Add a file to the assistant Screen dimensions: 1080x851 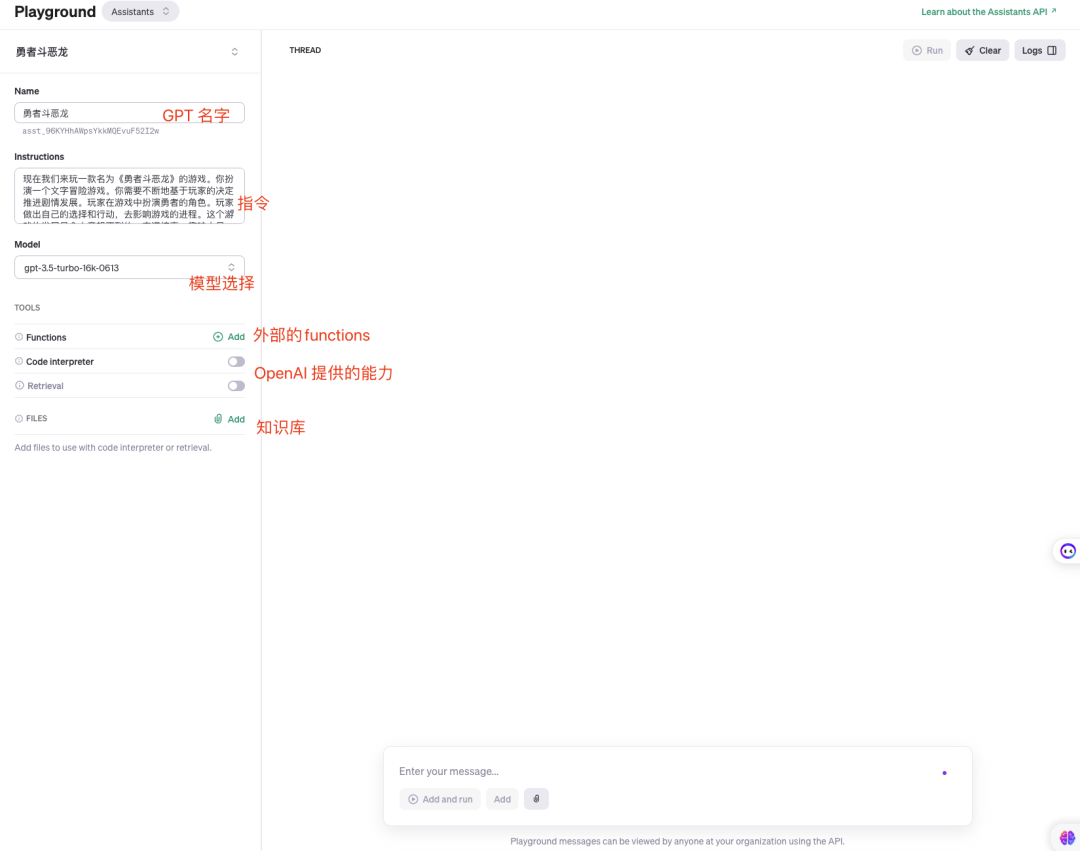click(229, 419)
